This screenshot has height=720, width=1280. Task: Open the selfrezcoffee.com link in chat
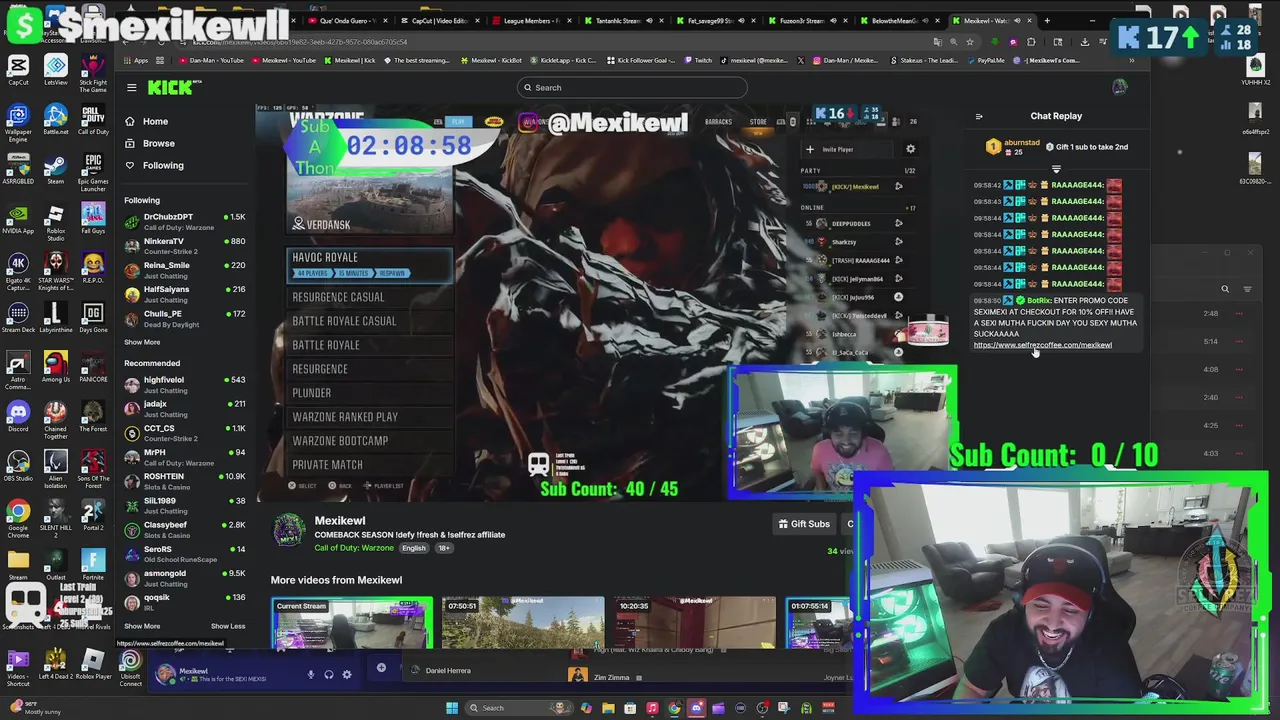(1042, 345)
